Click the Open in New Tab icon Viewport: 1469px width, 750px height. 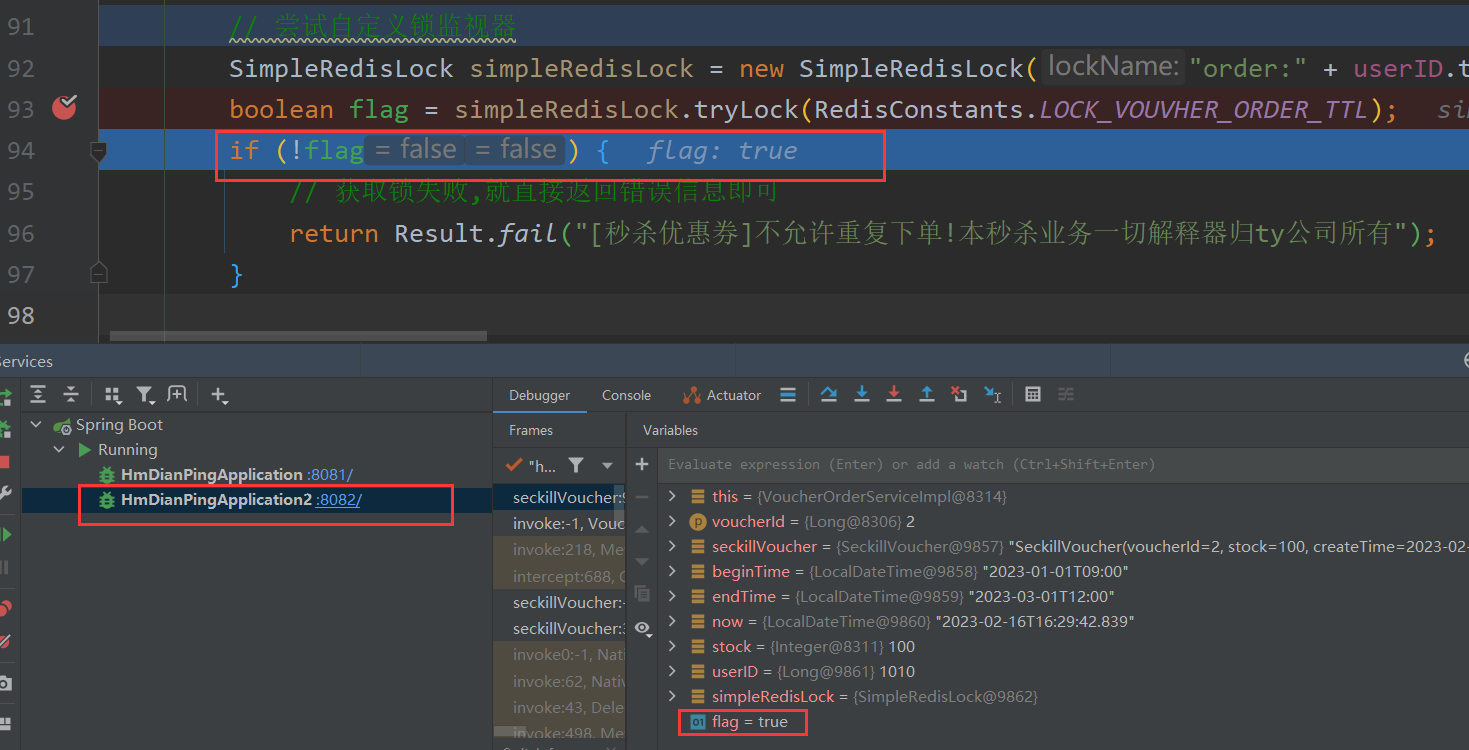tap(177, 395)
